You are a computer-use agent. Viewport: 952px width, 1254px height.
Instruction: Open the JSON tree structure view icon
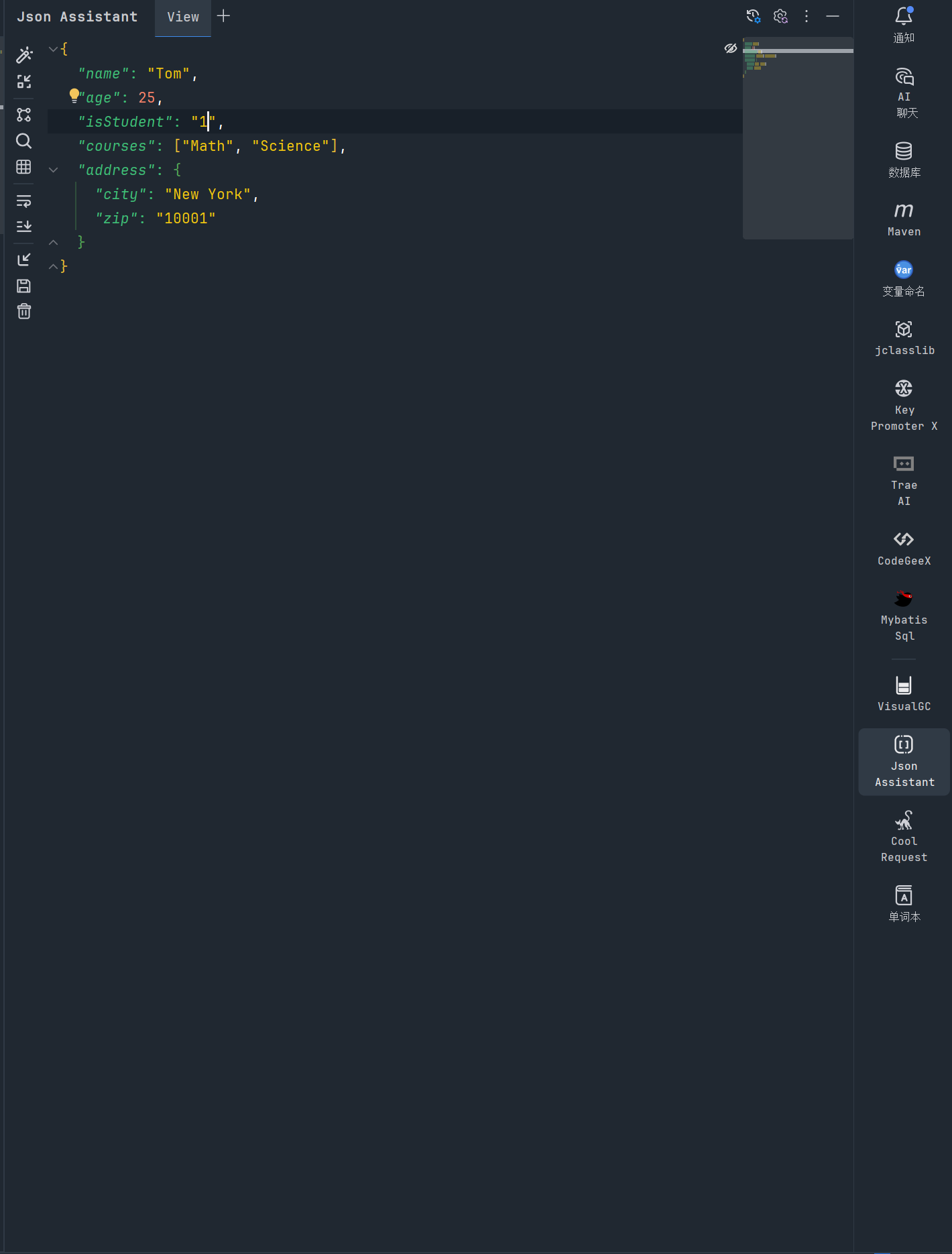24,115
